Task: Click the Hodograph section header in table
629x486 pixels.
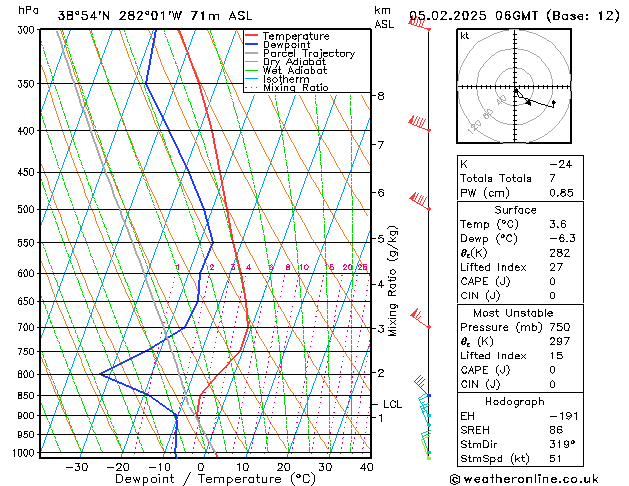Action: click(x=514, y=401)
